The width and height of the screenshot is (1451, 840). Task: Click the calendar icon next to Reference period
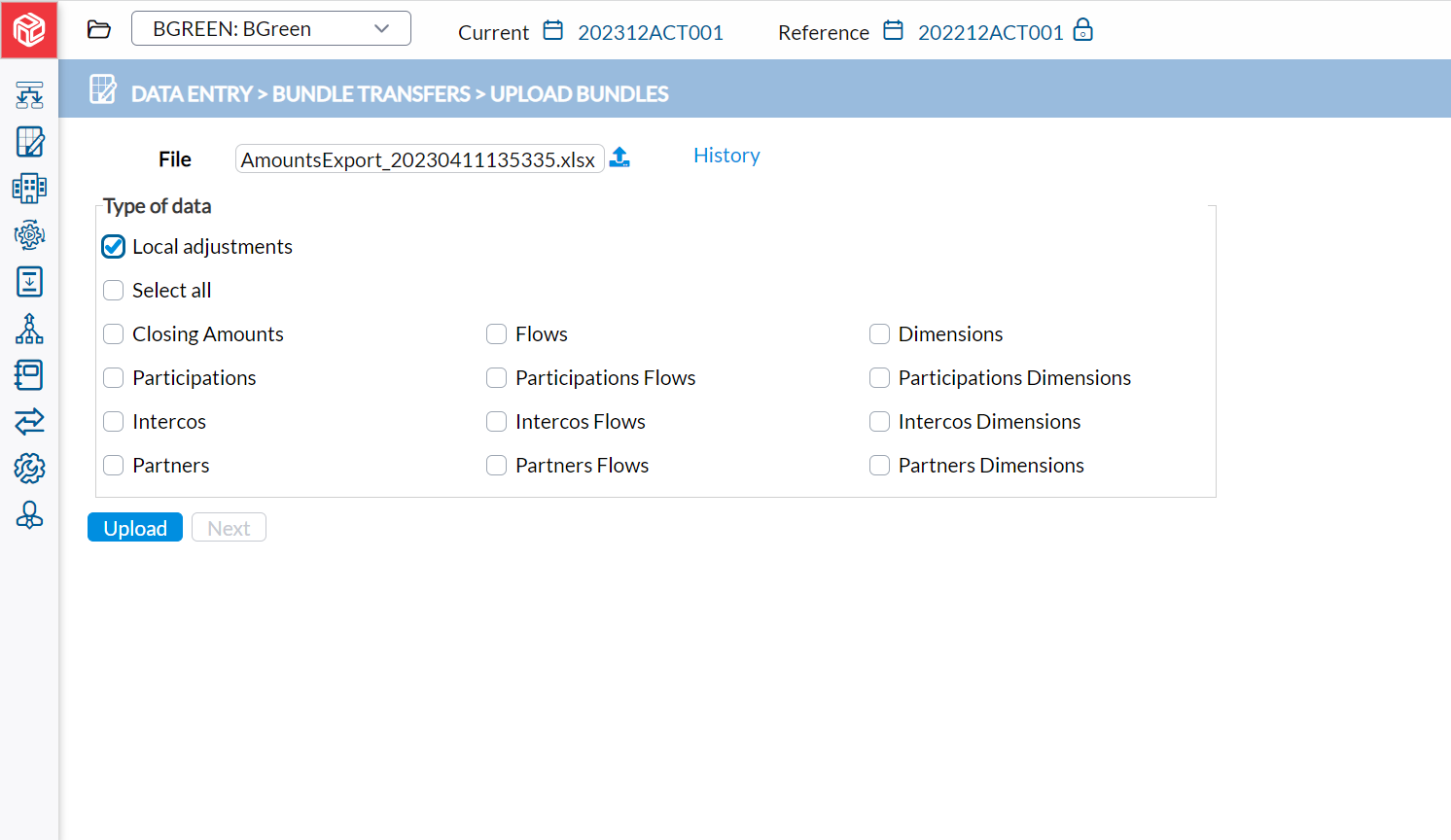[893, 30]
